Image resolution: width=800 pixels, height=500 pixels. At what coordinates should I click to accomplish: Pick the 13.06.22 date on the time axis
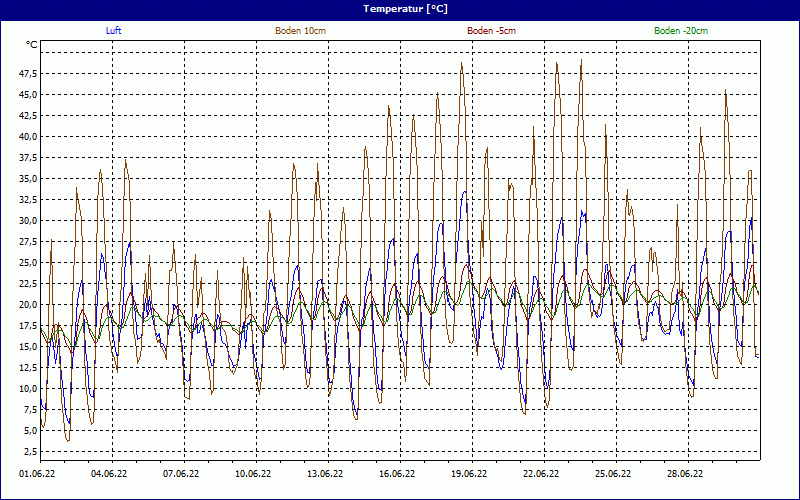(326, 474)
